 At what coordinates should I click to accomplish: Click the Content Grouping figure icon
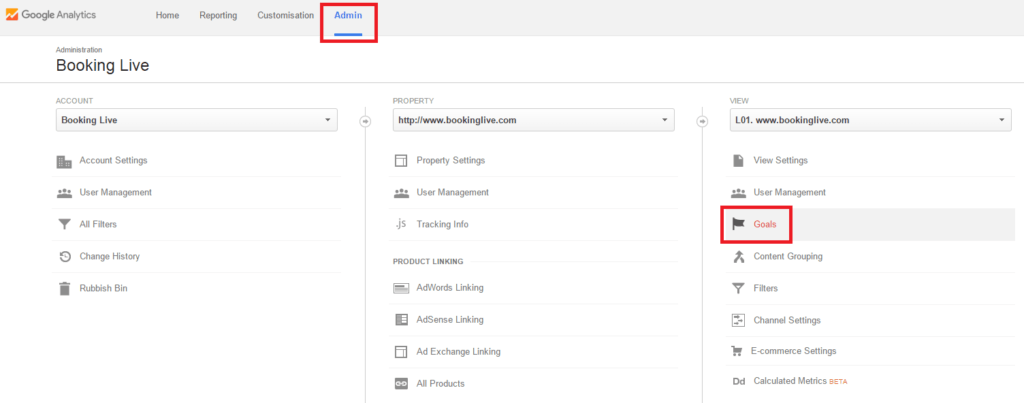coord(738,257)
